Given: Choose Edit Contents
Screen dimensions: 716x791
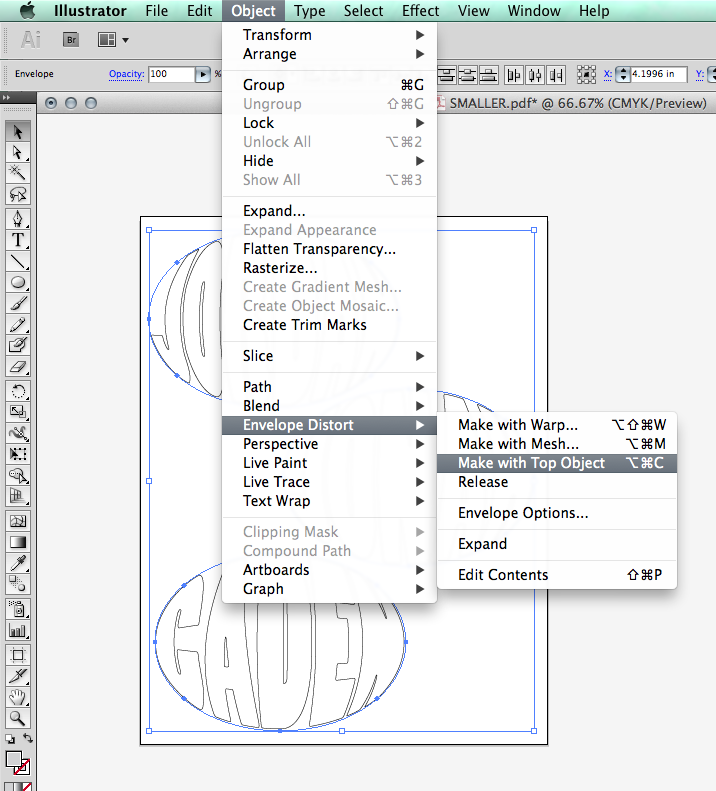Looking at the screenshot, I should pyautogui.click(x=557, y=575).
